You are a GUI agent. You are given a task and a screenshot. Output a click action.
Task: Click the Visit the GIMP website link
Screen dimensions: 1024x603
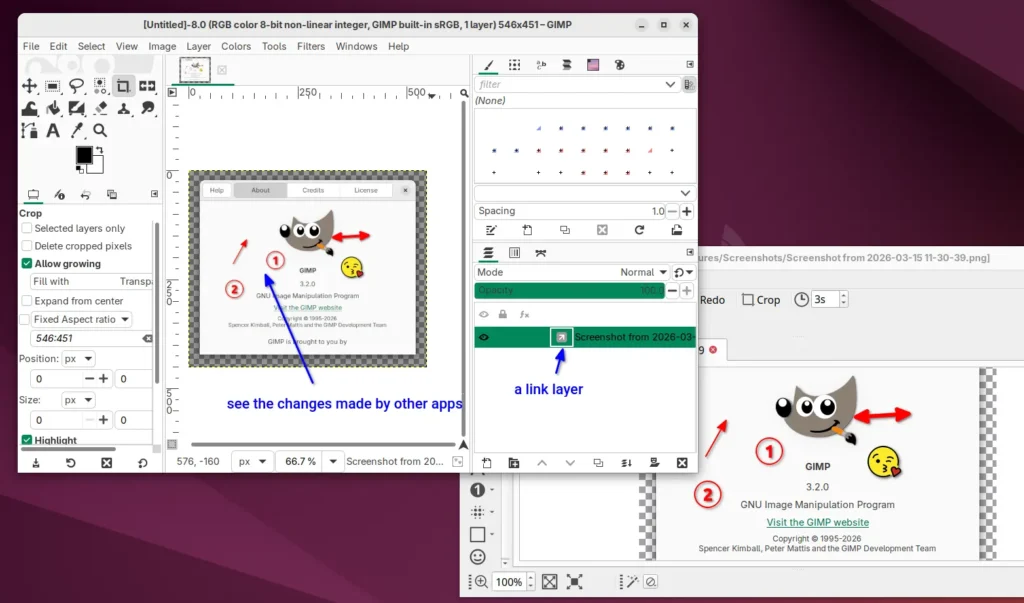tap(817, 522)
